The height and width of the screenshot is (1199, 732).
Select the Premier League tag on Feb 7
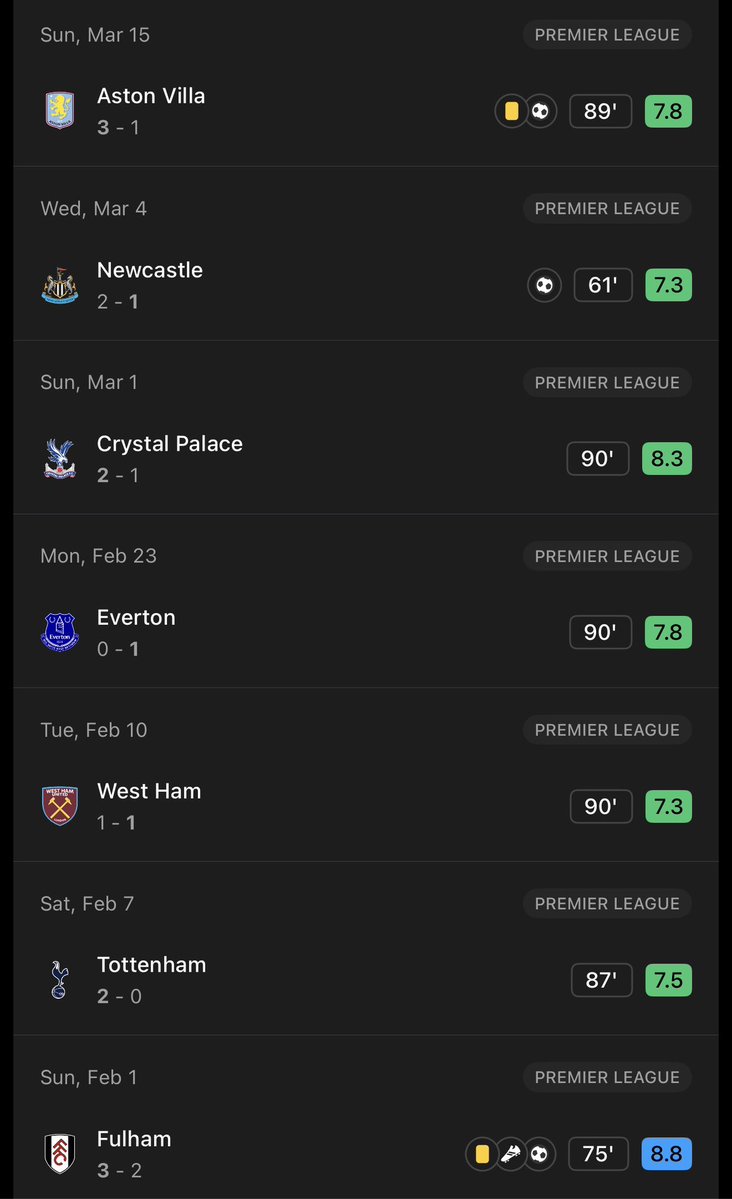tap(607, 903)
